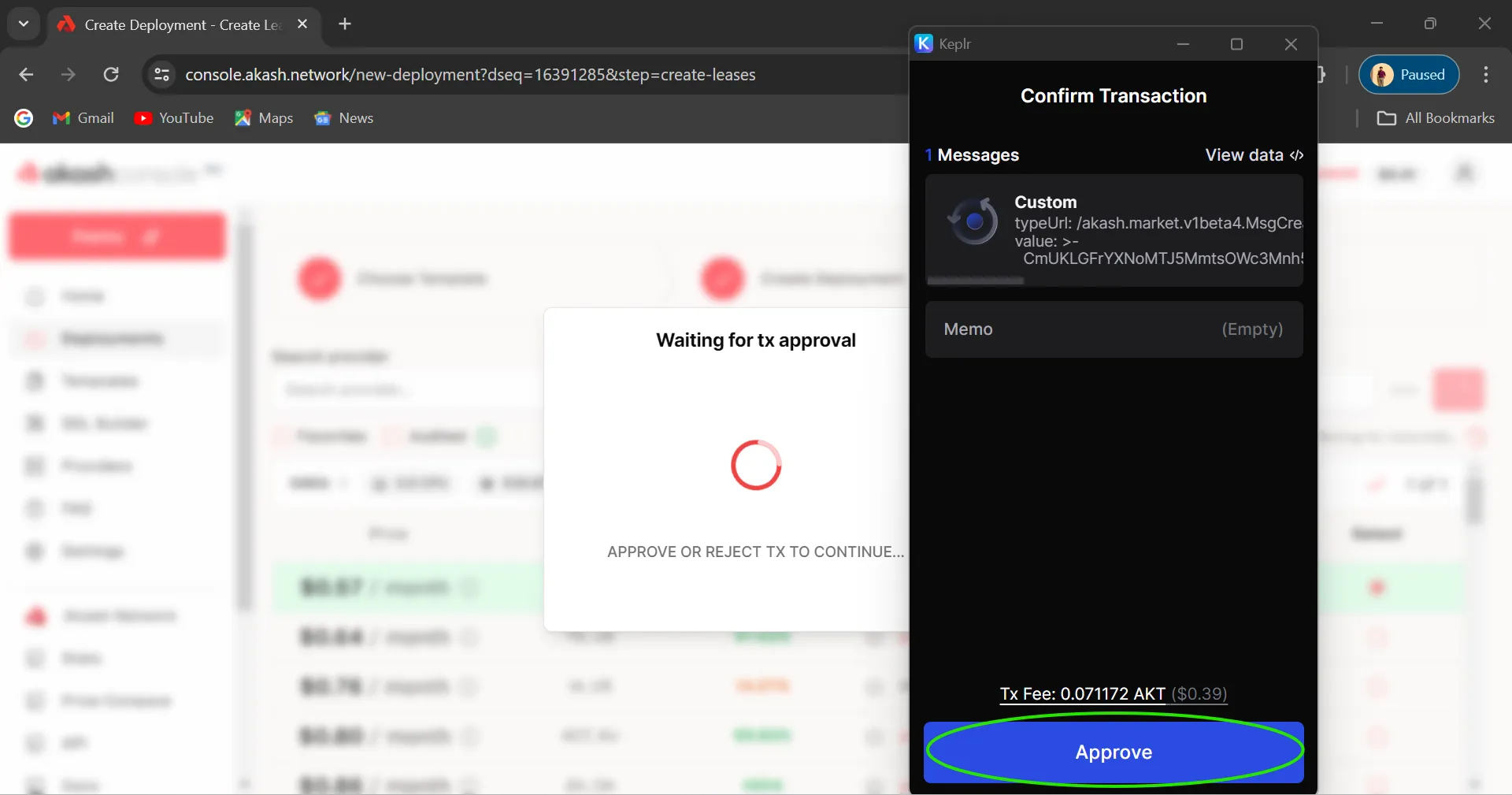Open YouTube bookmark
1512x795 pixels.
174,118
